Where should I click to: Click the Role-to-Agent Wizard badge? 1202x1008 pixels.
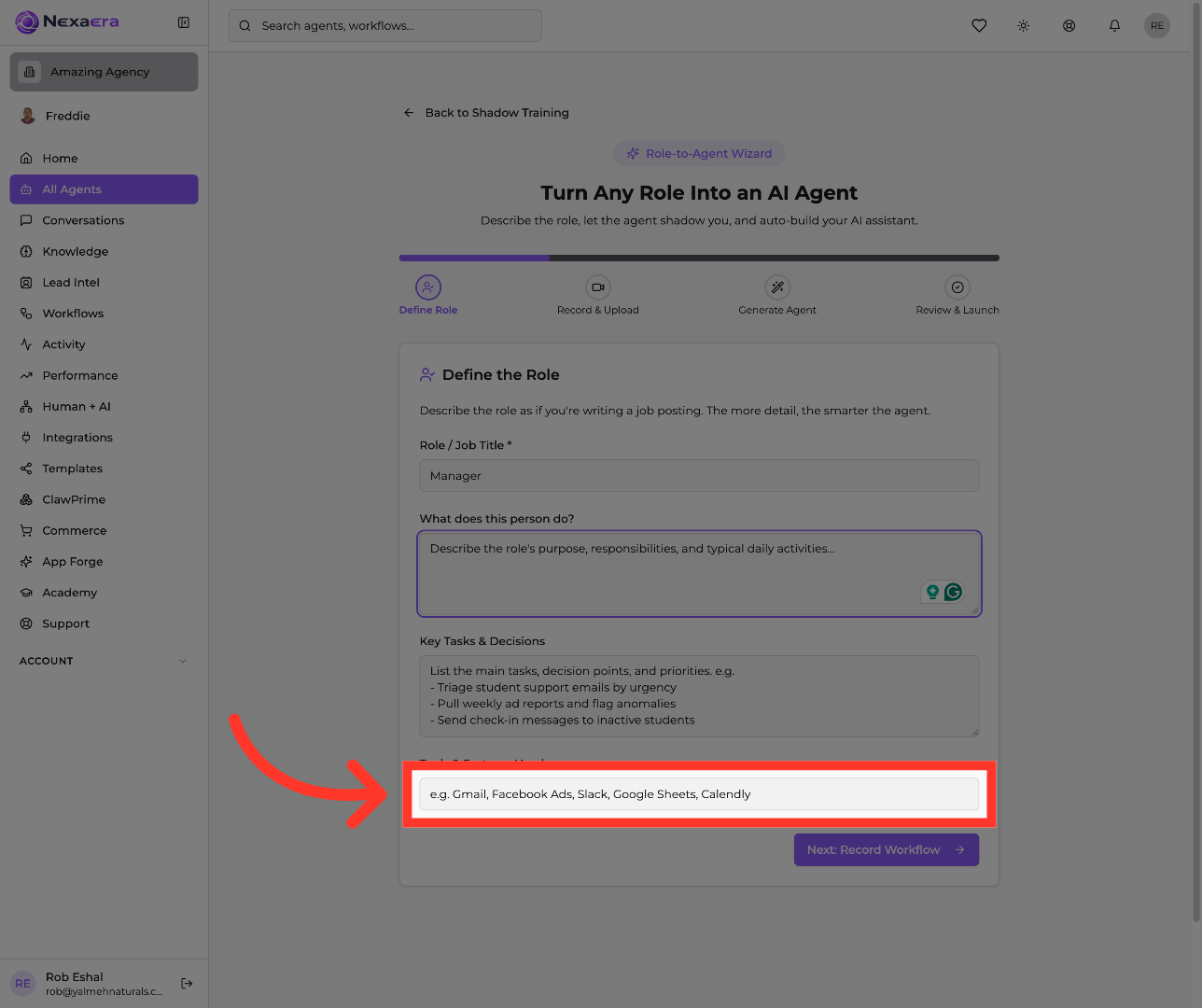click(699, 154)
